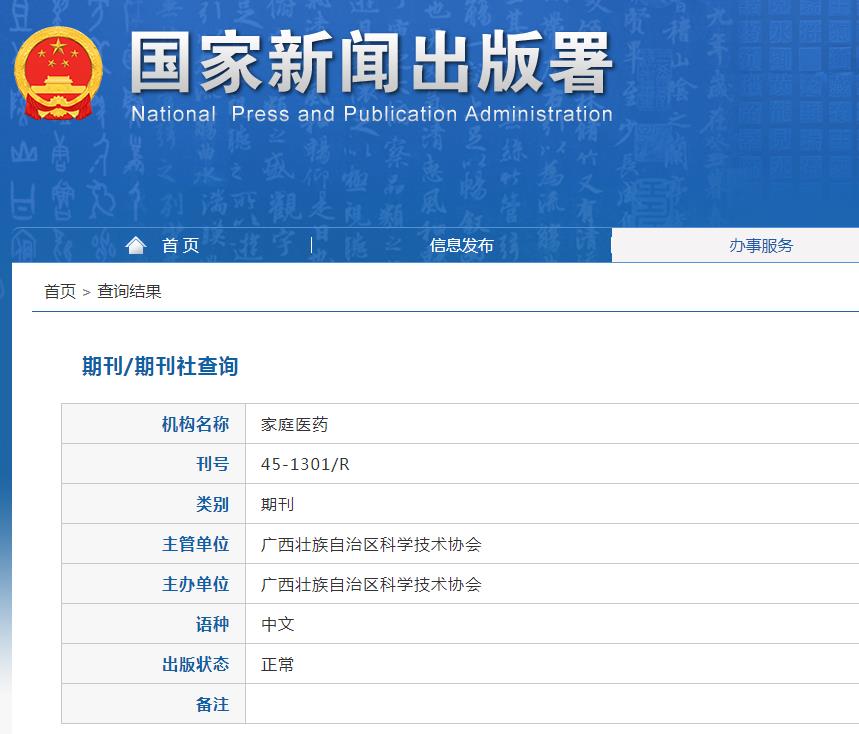Select the empty 备注 field
Screen dimensions: 859x734
click(400, 703)
